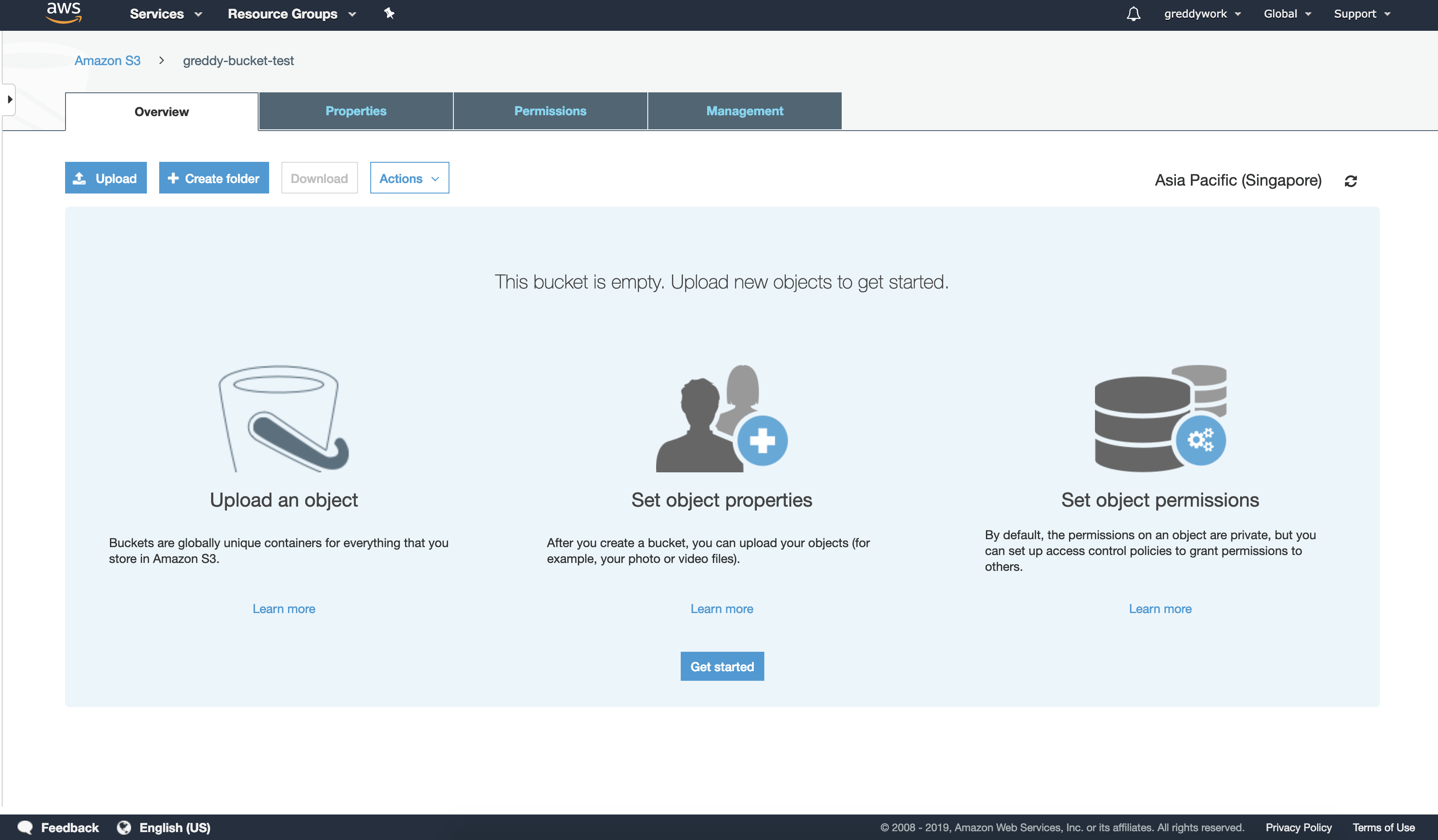
Task: Switch to the Permissions tab
Action: click(x=550, y=111)
